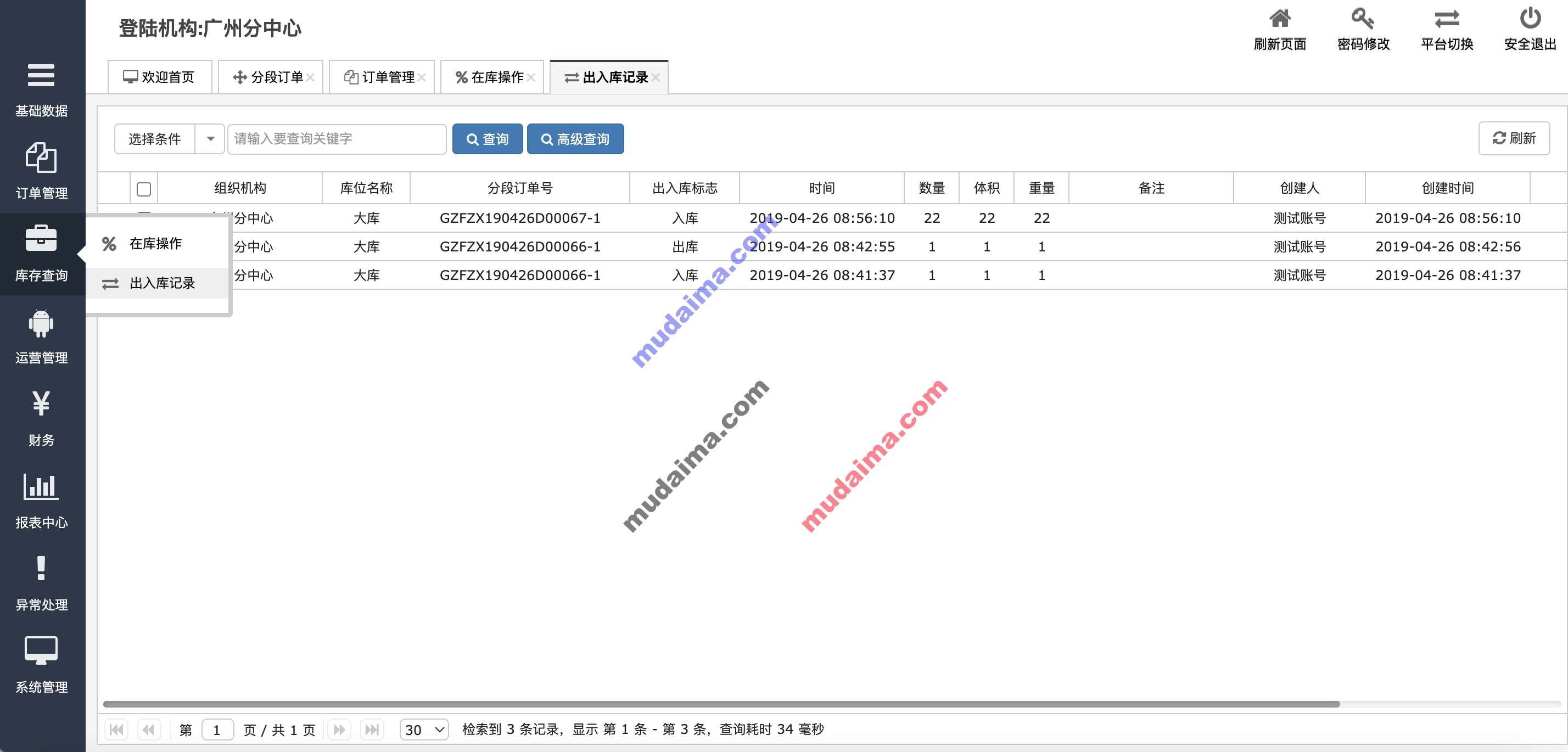Open the page size 30 dropdown
Viewport: 1568px width, 752px height.
[424, 729]
